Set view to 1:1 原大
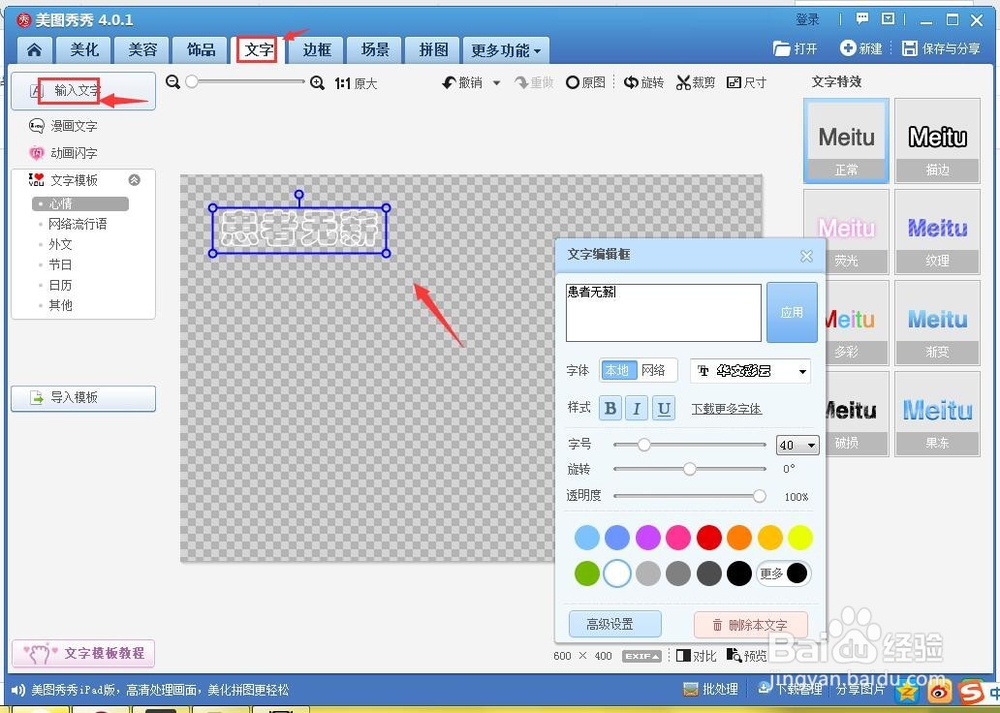 [356, 84]
